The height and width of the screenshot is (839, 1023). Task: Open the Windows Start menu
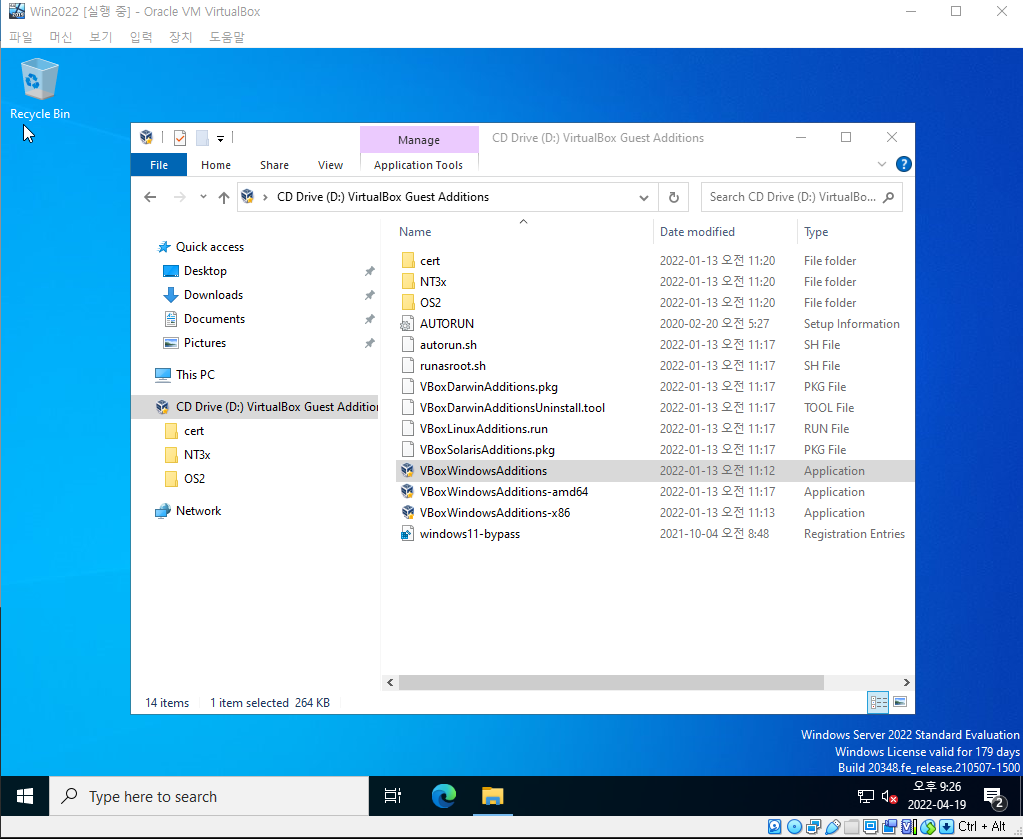[x=25, y=796]
